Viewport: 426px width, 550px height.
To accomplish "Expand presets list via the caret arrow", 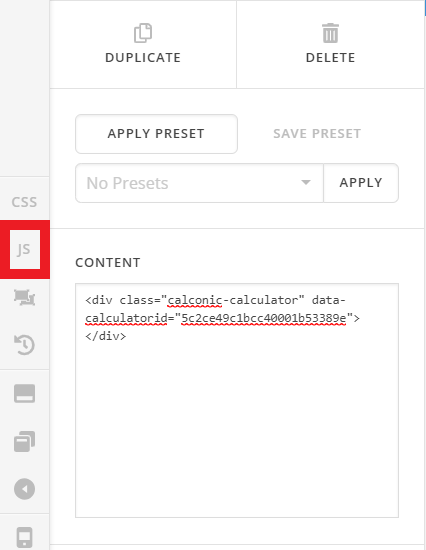I will click(306, 182).
